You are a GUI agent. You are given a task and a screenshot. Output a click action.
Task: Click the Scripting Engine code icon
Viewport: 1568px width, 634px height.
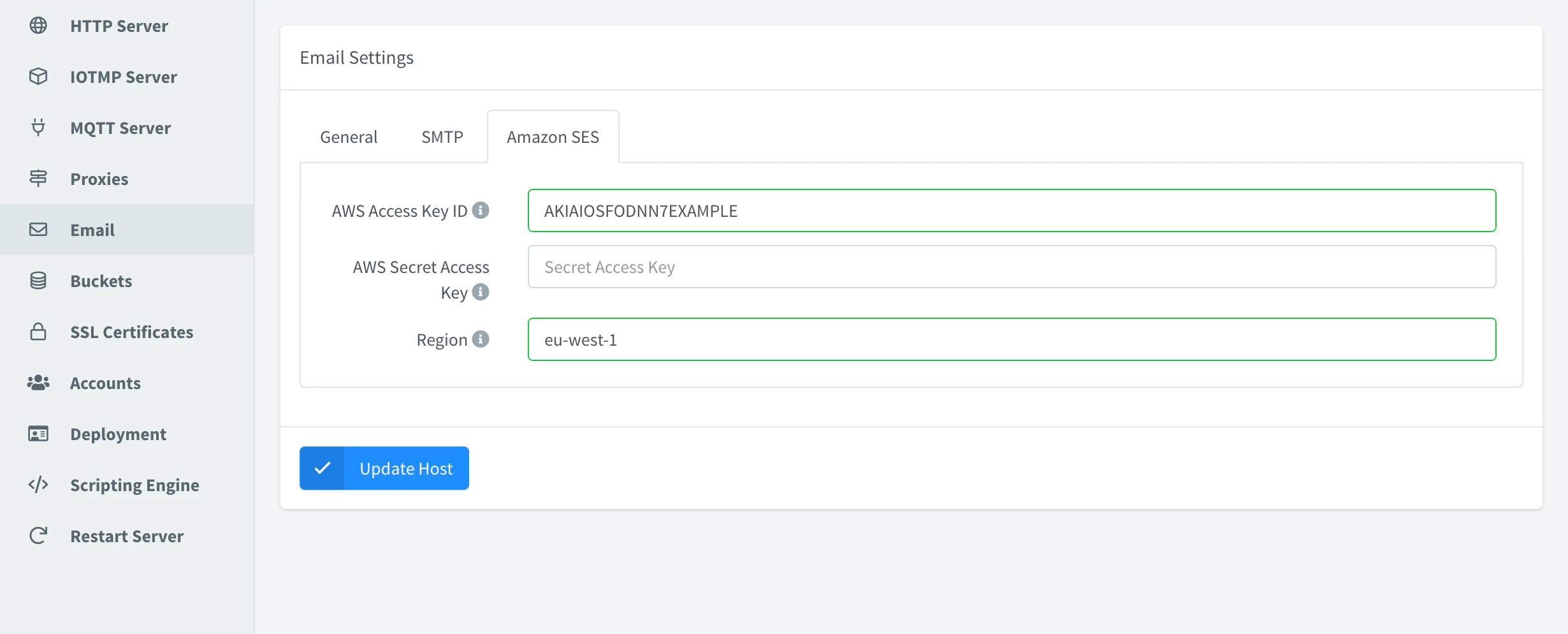pyautogui.click(x=38, y=485)
